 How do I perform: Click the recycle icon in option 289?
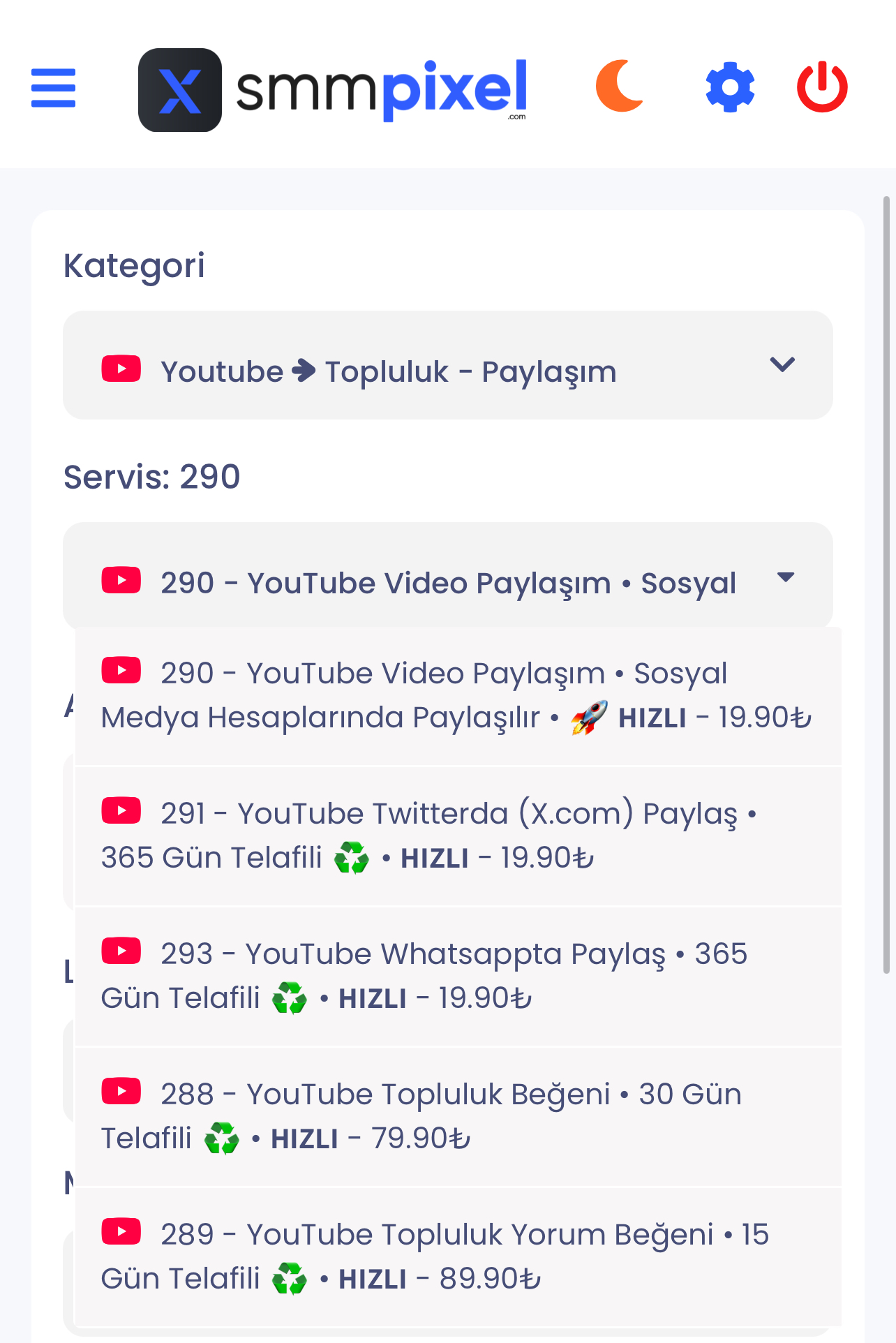pyautogui.click(x=290, y=1279)
